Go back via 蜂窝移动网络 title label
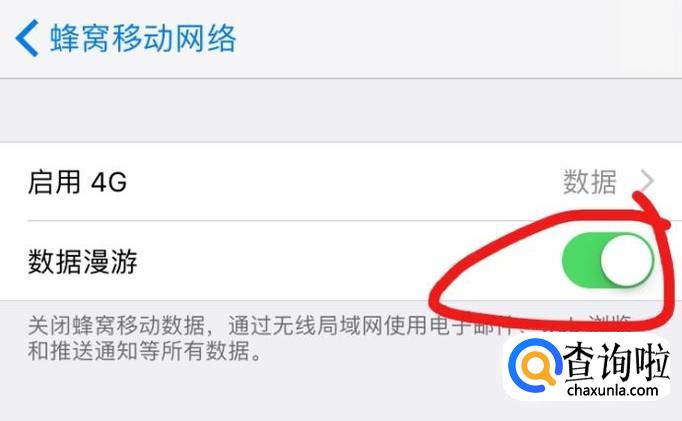This screenshot has height=421, width=682. (143, 39)
